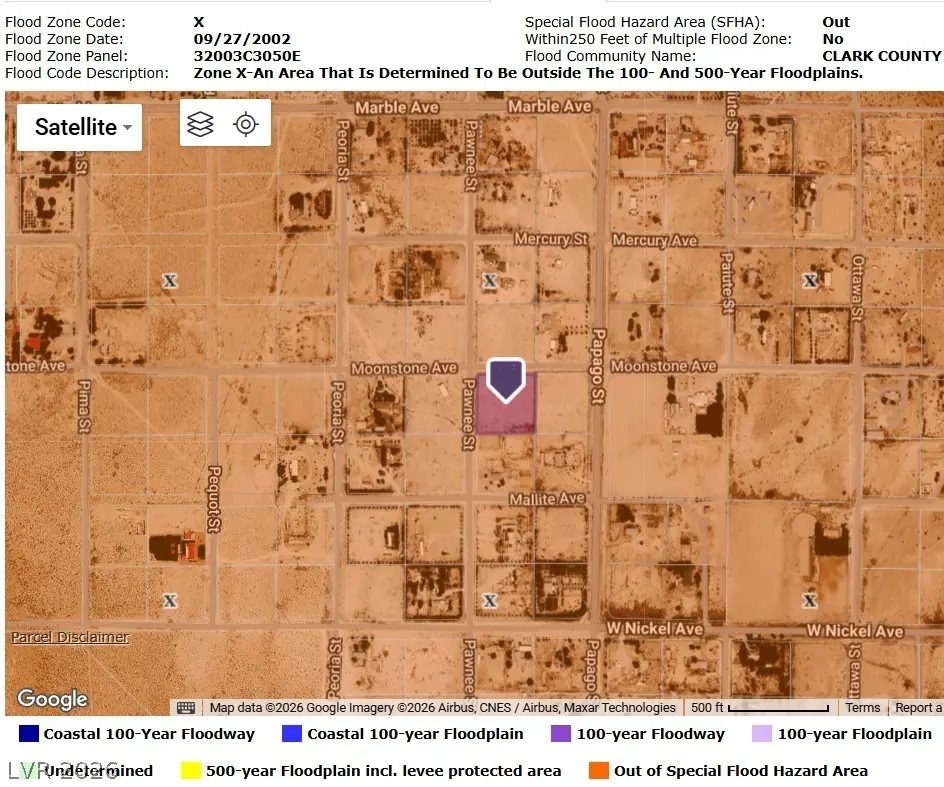Click X flood marker left of Peoria St
The height and width of the screenshot is (787, 944).
pos(170,281)
